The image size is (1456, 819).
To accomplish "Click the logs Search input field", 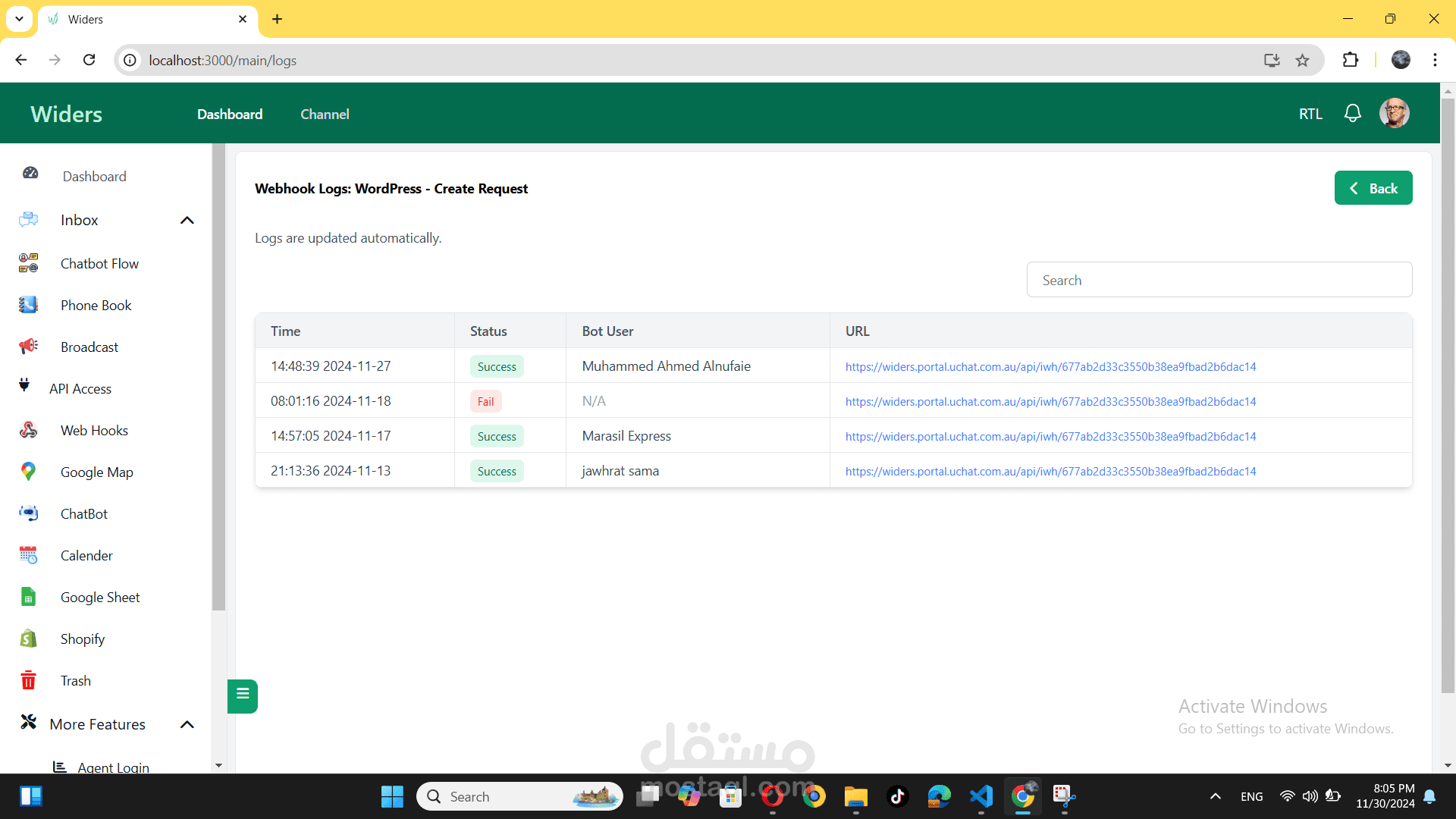I will click(1219, 280).
